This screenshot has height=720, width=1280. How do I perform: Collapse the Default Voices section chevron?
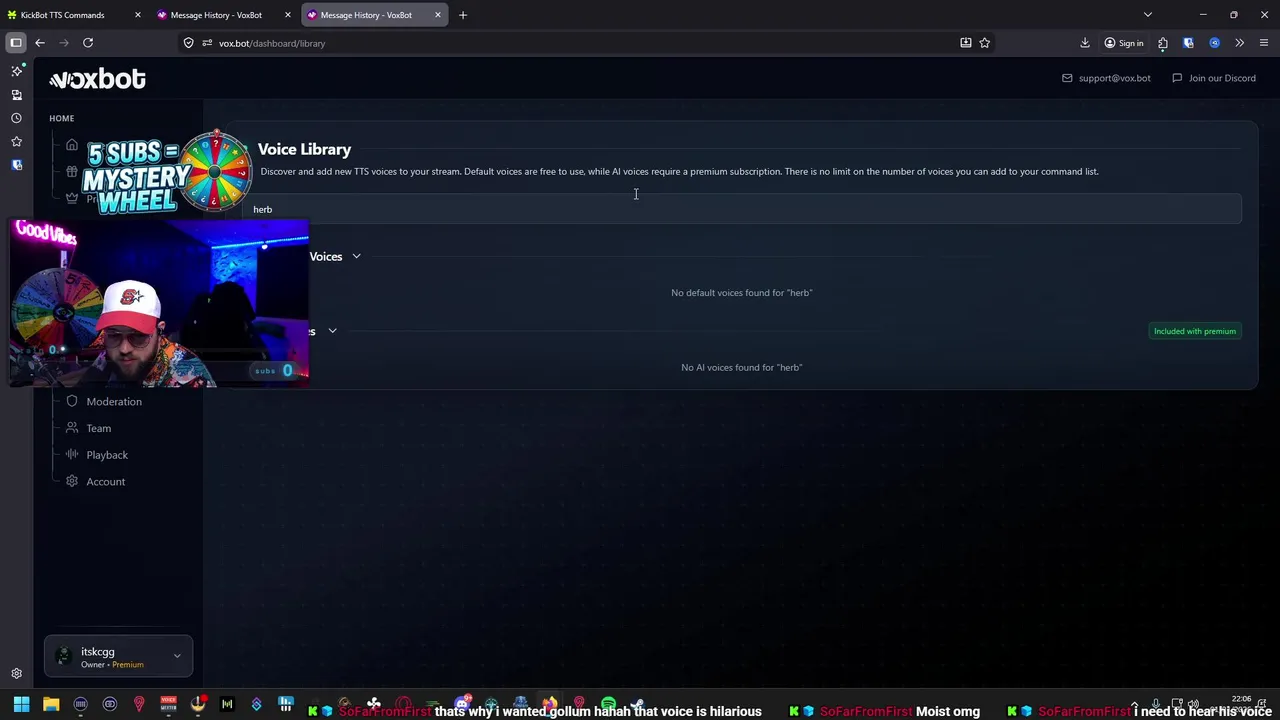pyautogui.click(x=356, y=257)
